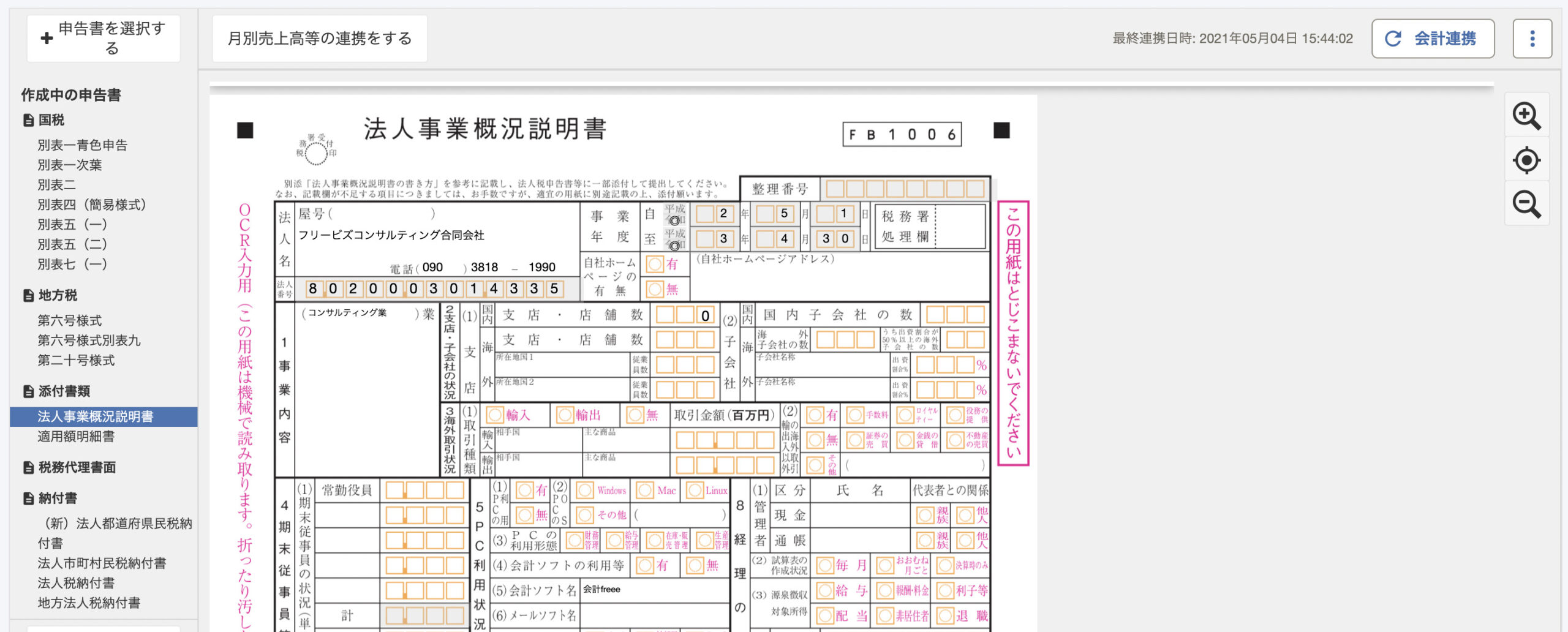
Task: Click the 作成中の申告書 heading
Action: pyautogui.click(x=71, y=94)
